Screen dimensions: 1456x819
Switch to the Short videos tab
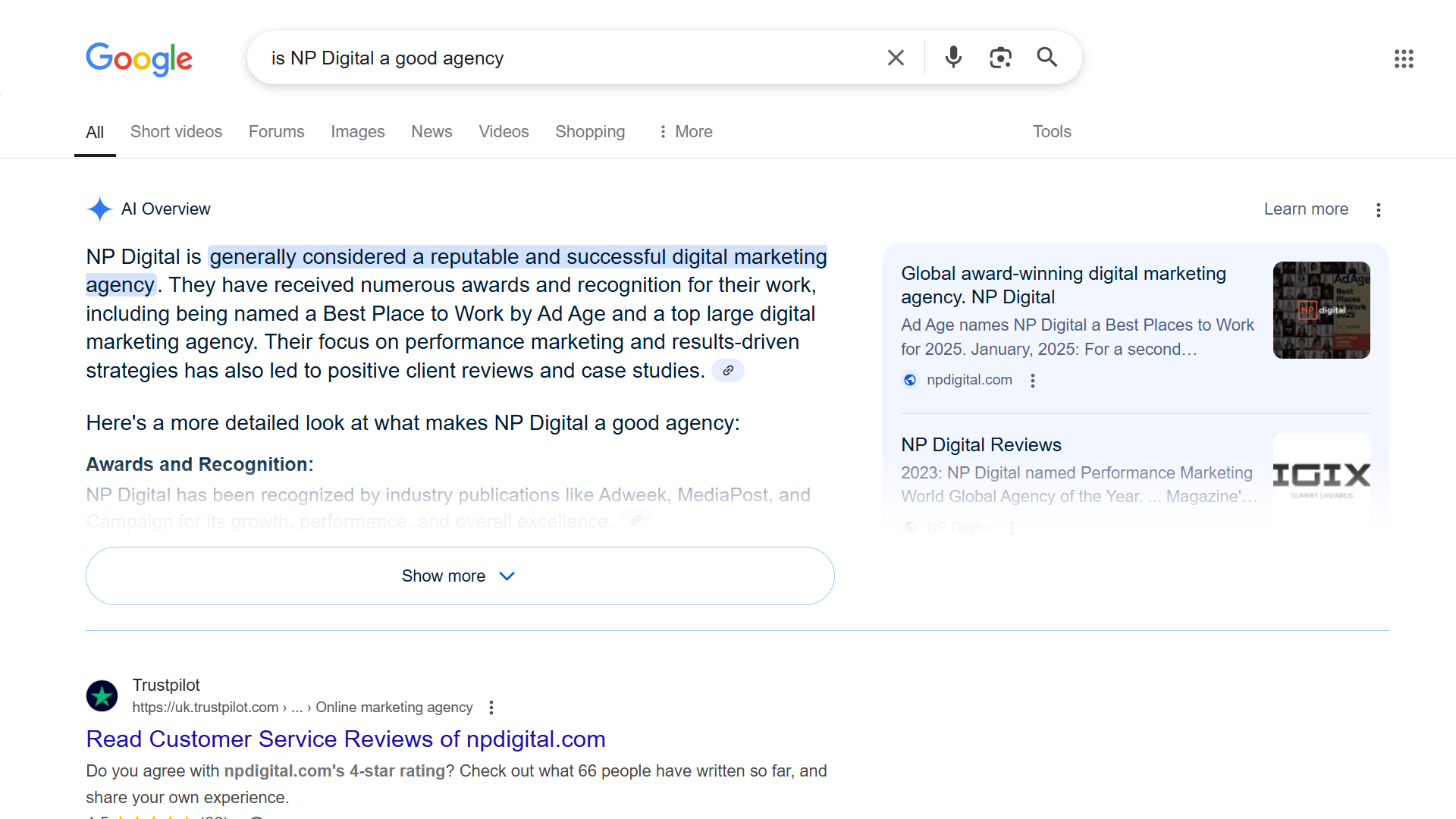176,131
